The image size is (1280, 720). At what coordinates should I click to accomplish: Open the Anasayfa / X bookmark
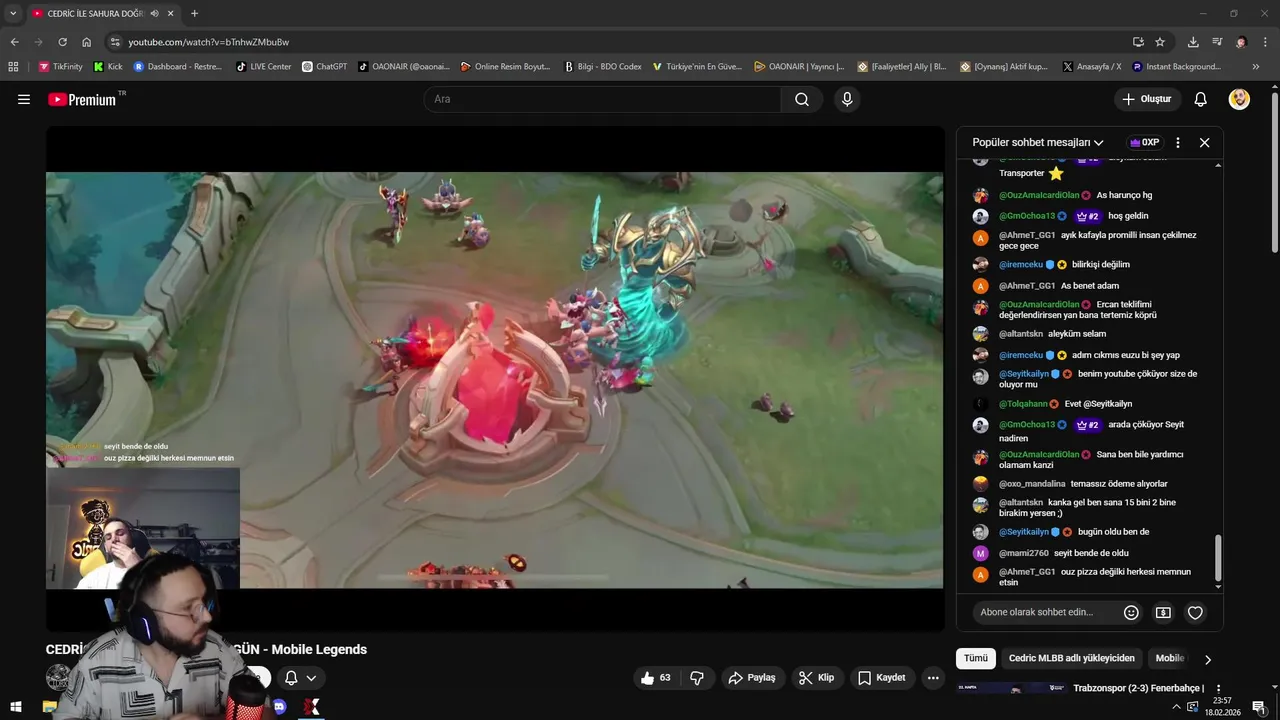click(x=1092, y=67)
